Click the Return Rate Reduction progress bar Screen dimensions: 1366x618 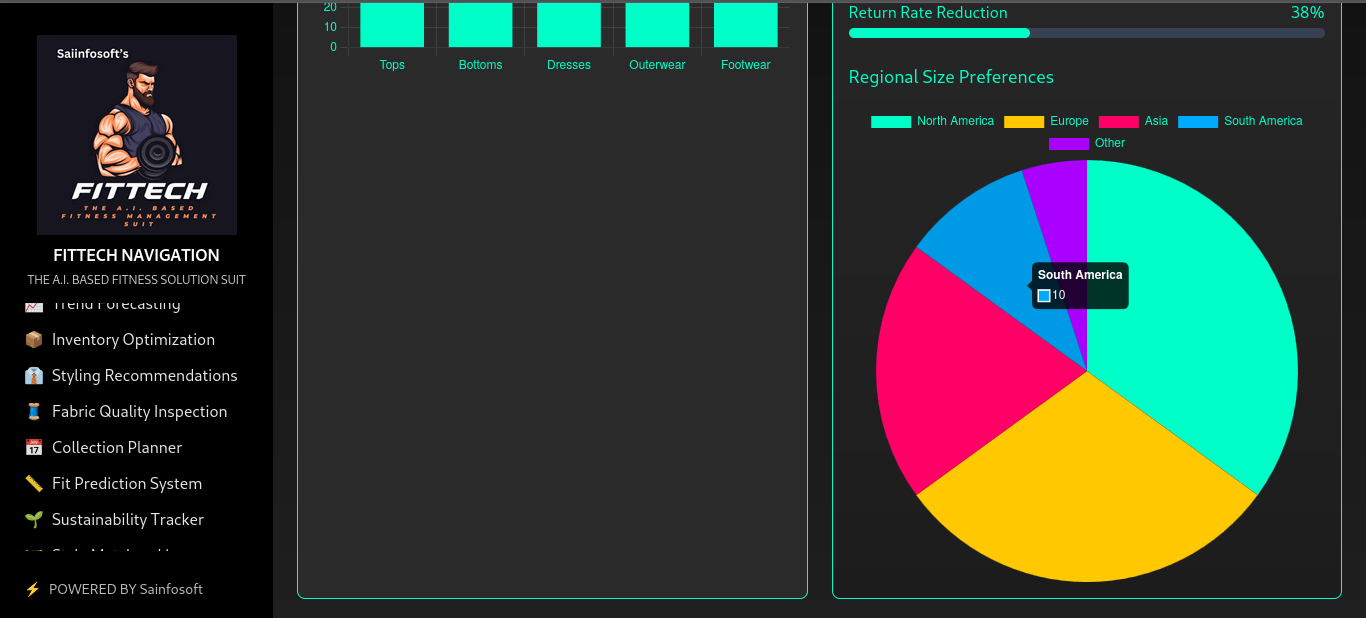click(1086, 33)
